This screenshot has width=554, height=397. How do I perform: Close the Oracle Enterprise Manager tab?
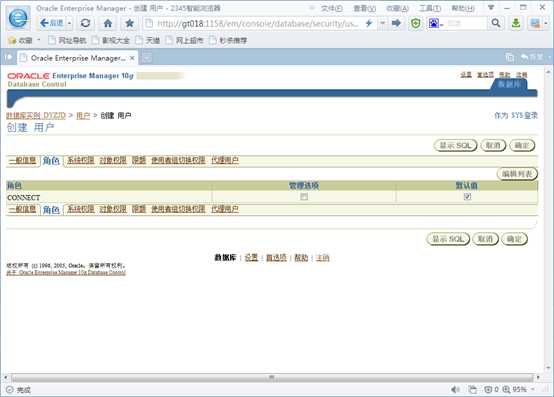click(x=132, y=58)
